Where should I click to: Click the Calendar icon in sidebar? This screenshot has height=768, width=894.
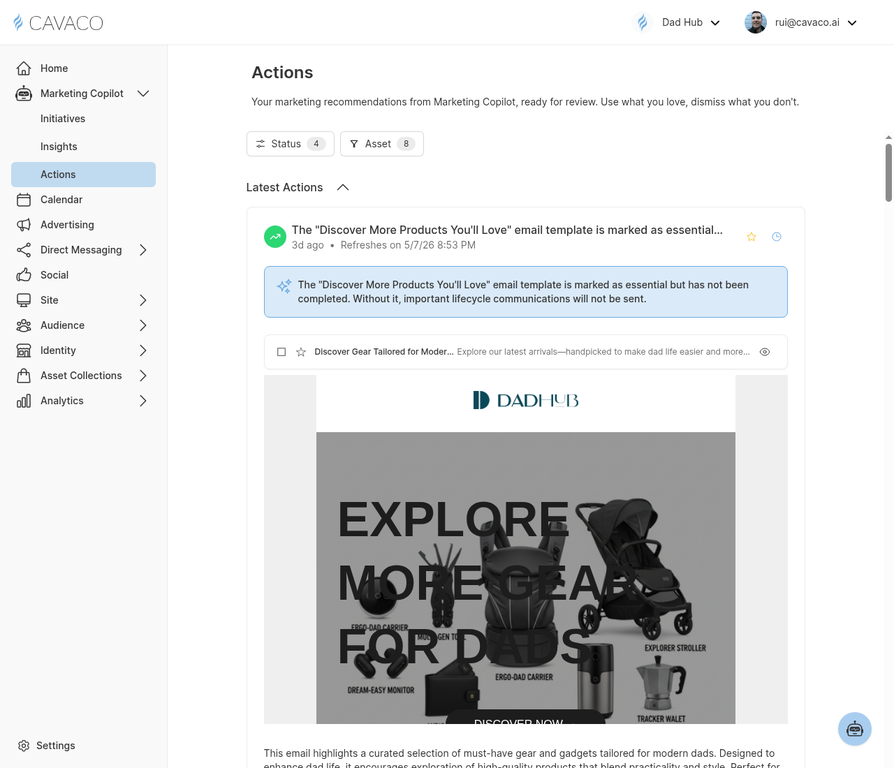coord(23,200)
